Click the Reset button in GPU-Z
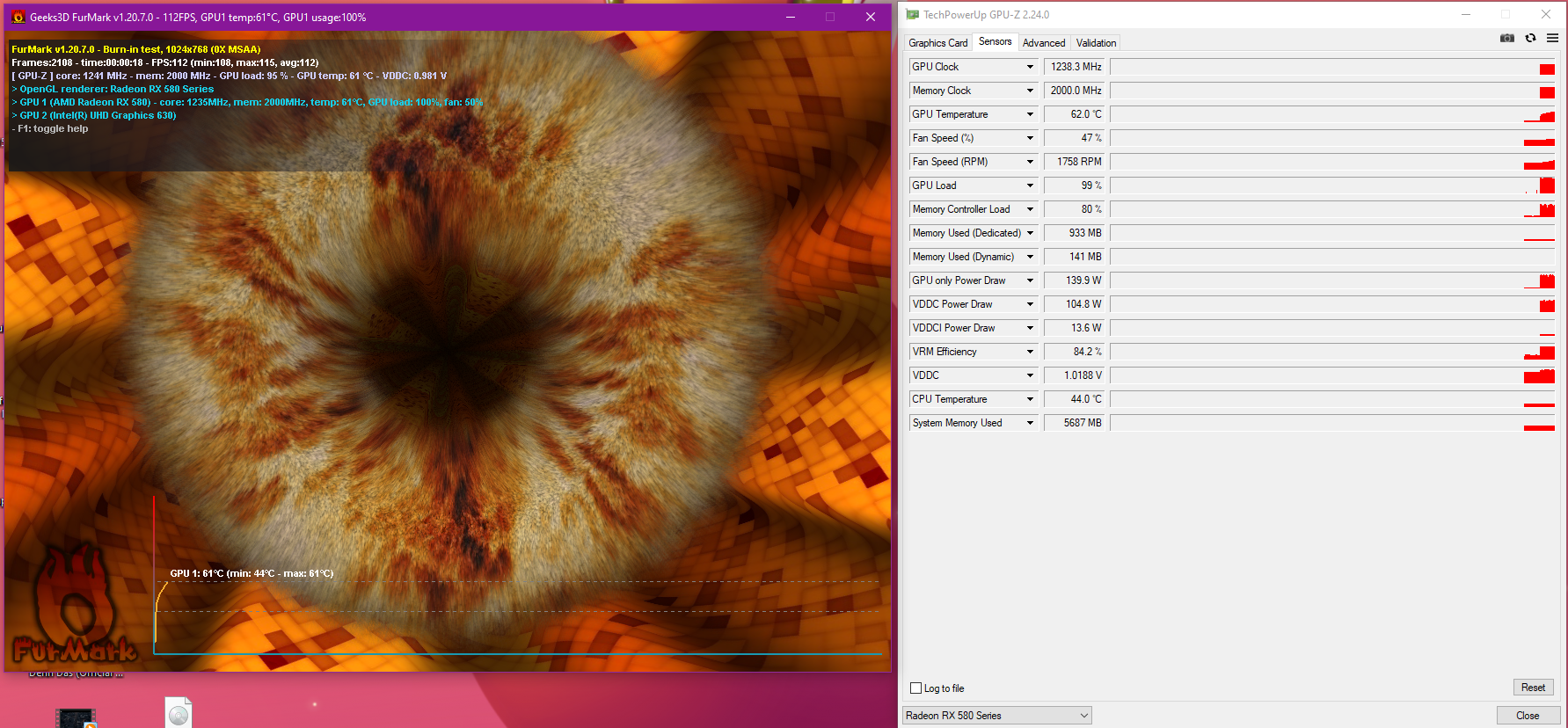Viewport: 1568px width, 728px height. (x=1533, y=688)
